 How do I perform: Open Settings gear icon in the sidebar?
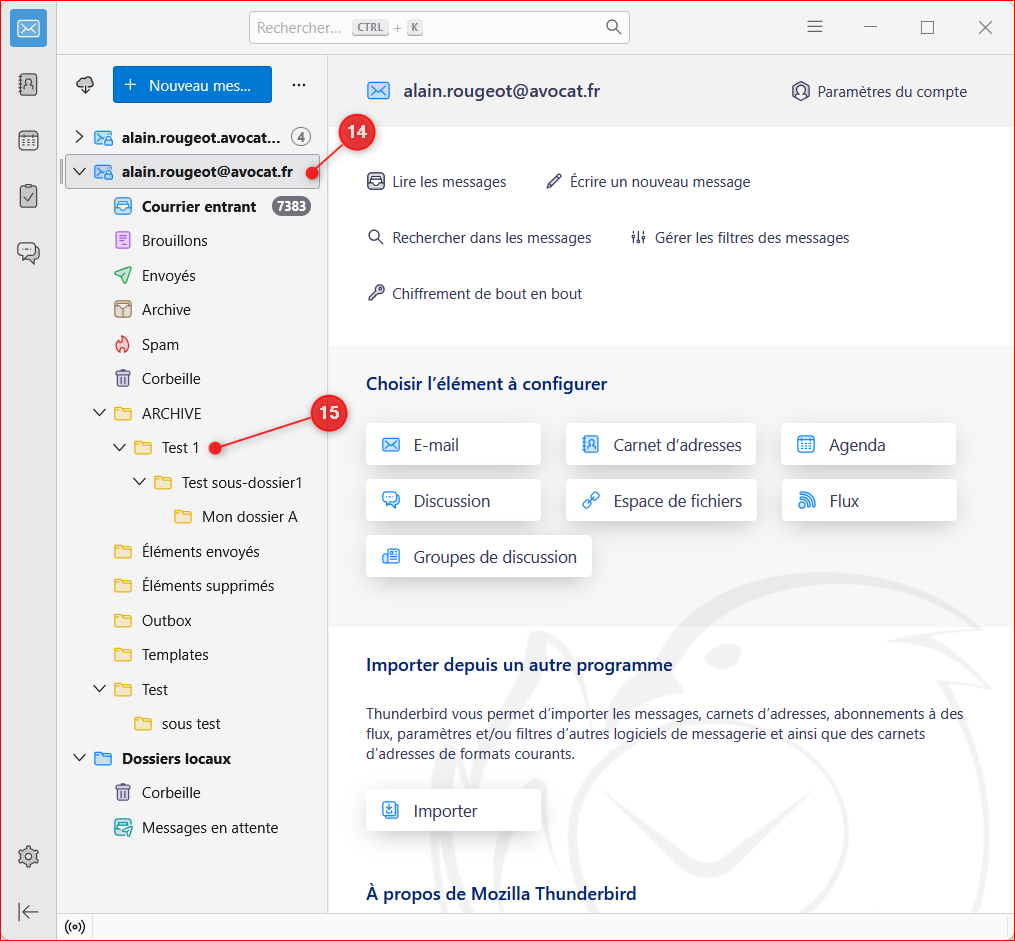(x=28, y=857)
